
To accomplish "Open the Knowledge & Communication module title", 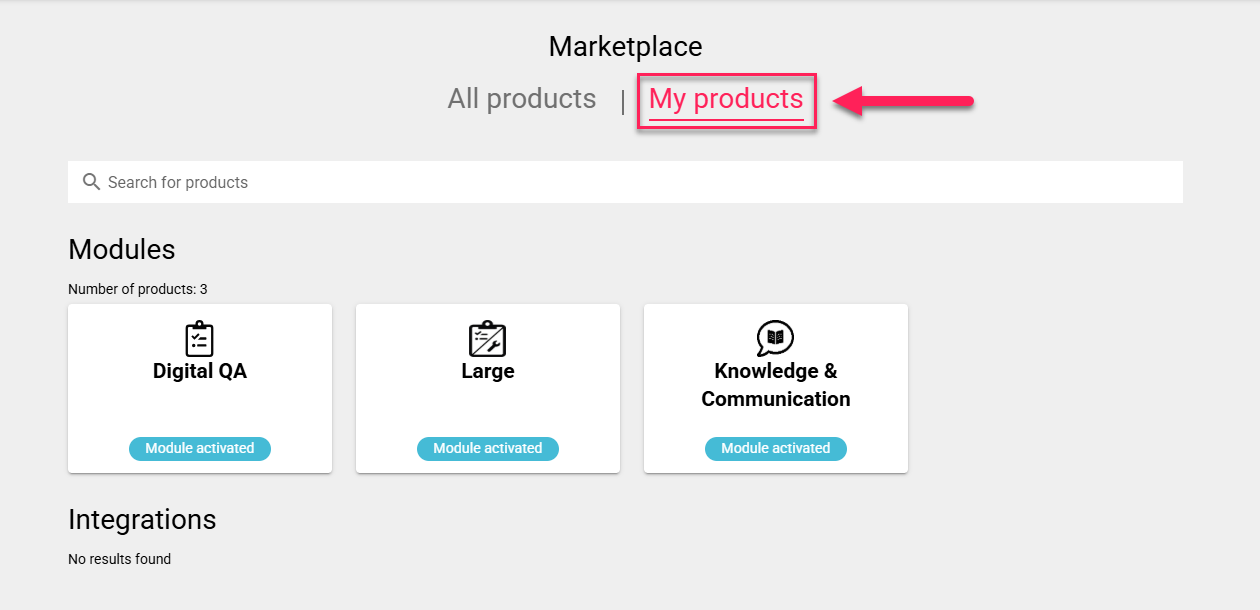I will [776, 385].
